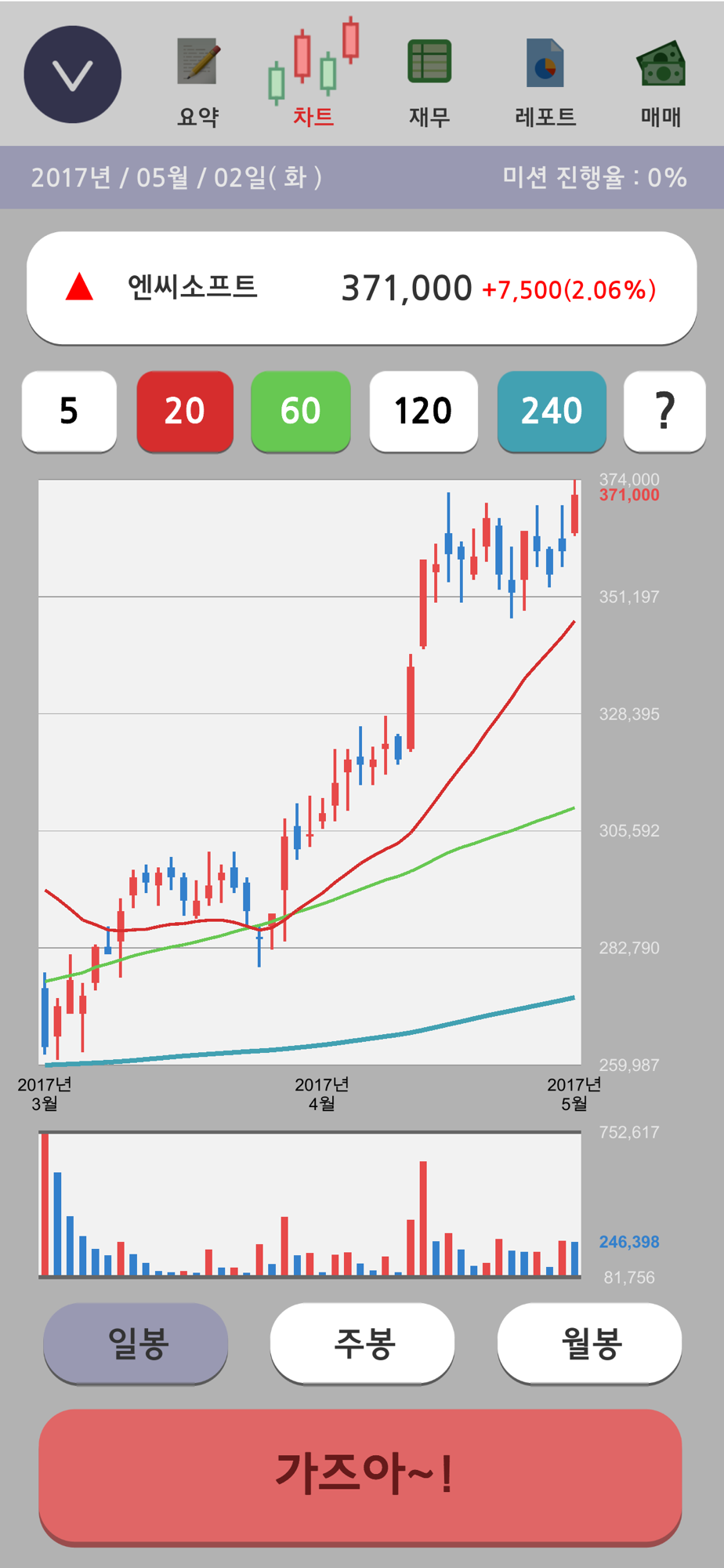Click the 752,617 volume axis label
Screen dimensions: 724x1568
coord(629,1132)
